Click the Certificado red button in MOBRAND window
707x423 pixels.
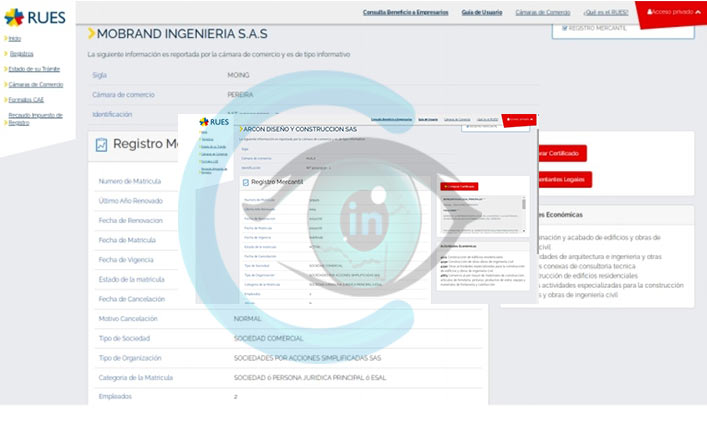(x=562, y=153)
